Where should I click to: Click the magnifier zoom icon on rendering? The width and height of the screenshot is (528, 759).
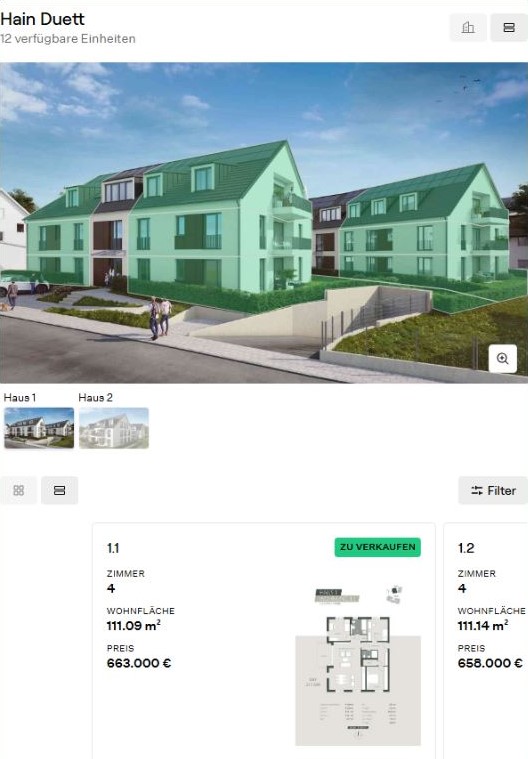pos(502,359)
